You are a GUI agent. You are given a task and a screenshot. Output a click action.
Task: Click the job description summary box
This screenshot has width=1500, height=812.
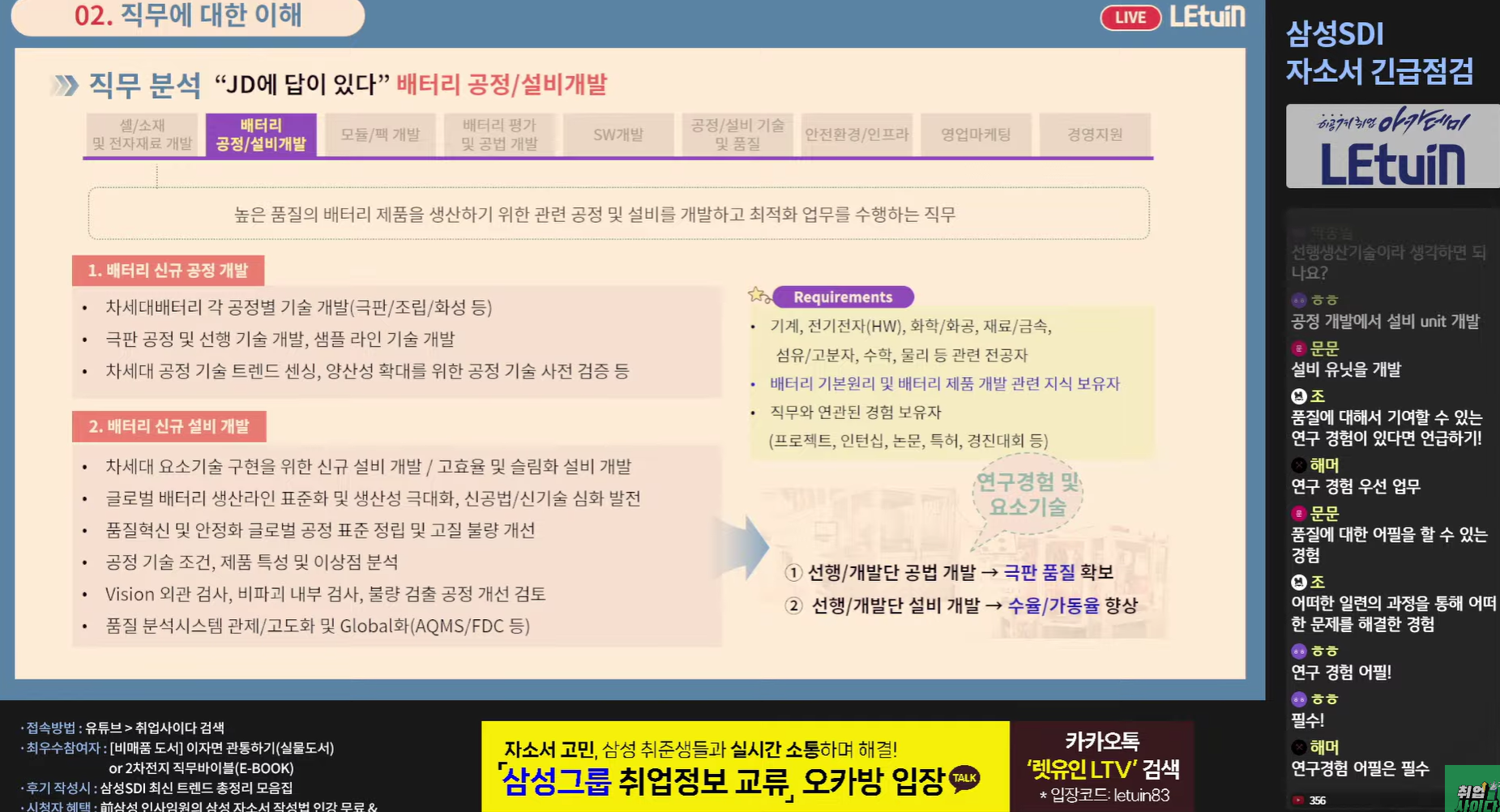[x=618, y=214]
